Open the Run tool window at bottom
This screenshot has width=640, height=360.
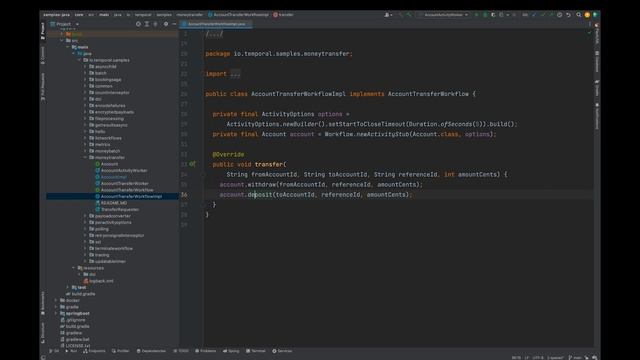(x=71, y=351)
